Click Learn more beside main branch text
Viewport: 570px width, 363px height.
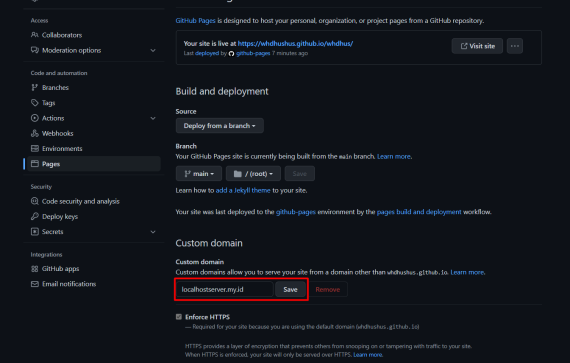pos(394,156)
